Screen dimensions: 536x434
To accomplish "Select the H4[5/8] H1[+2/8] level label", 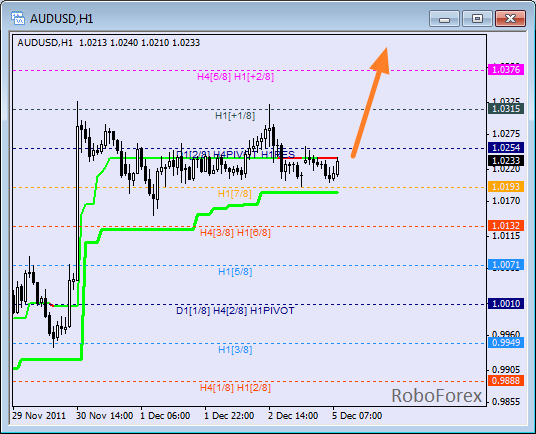I will (x=236, y=77).
